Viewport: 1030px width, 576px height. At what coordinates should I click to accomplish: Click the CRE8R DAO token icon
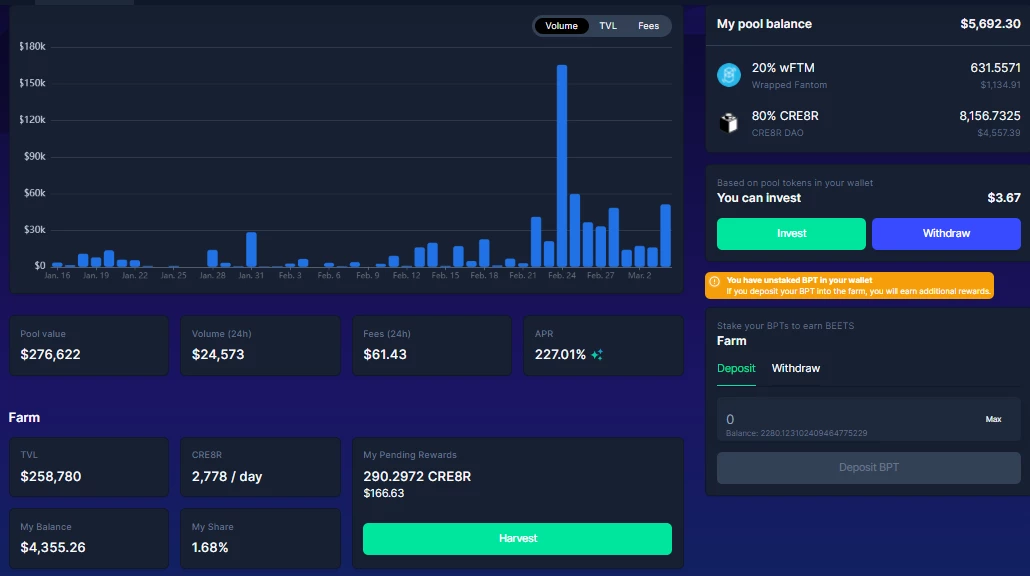[728, 123]
